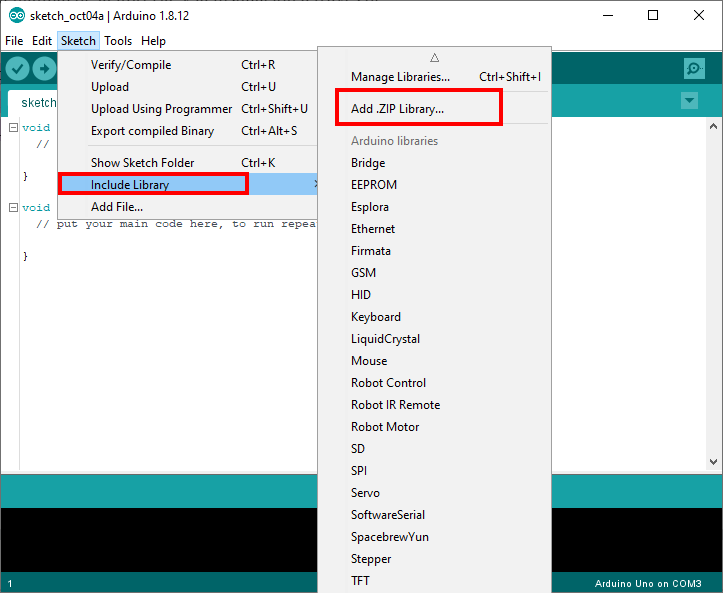
Task: Collapse the void setup code fold marker
Action: [14, 128]
